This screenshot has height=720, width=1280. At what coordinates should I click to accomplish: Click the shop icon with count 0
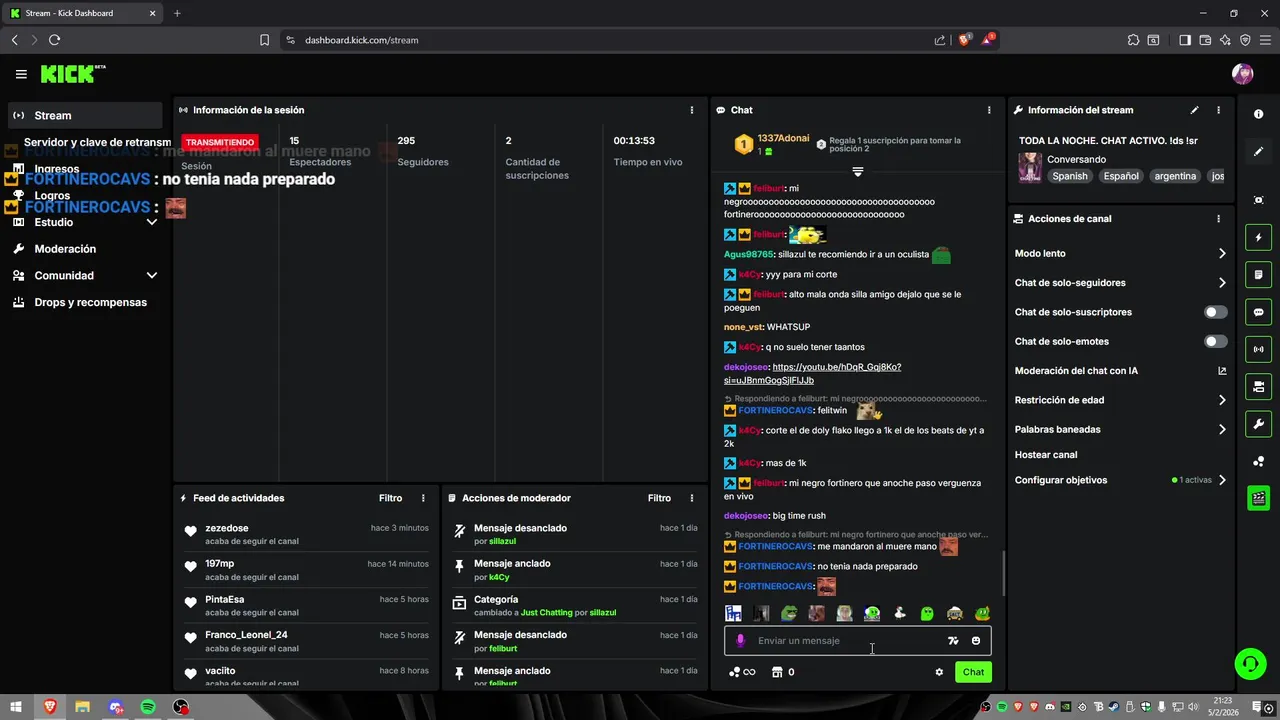coord(783,672)
